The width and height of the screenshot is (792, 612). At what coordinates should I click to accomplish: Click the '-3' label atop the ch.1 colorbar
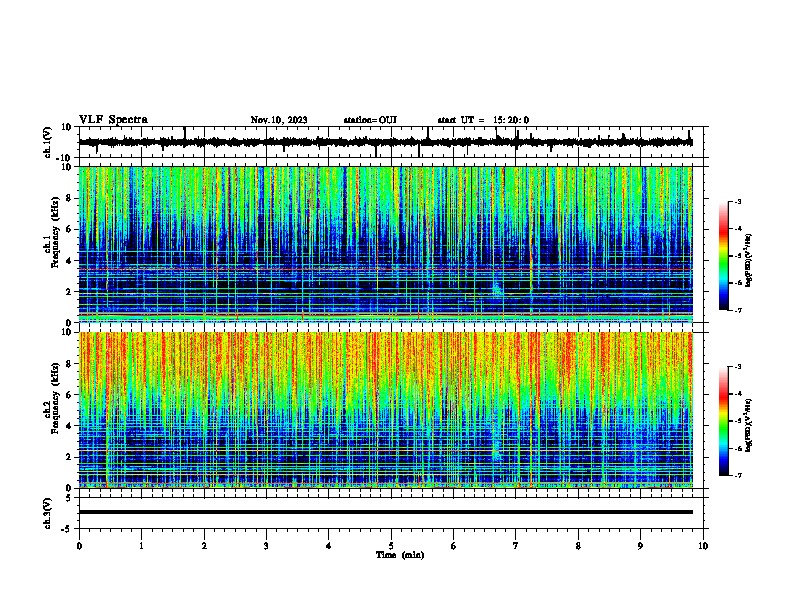pos(737,201)
